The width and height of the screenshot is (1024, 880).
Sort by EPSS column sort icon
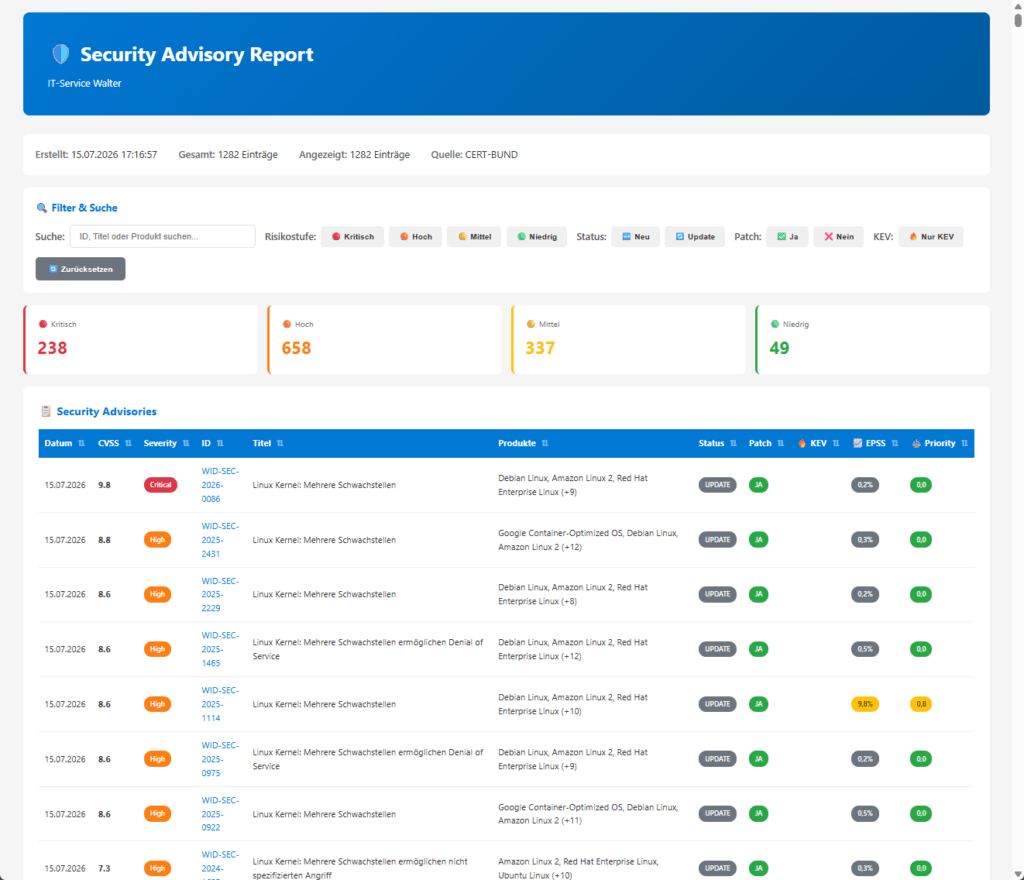pyautogui.click(x=895, y=443)
